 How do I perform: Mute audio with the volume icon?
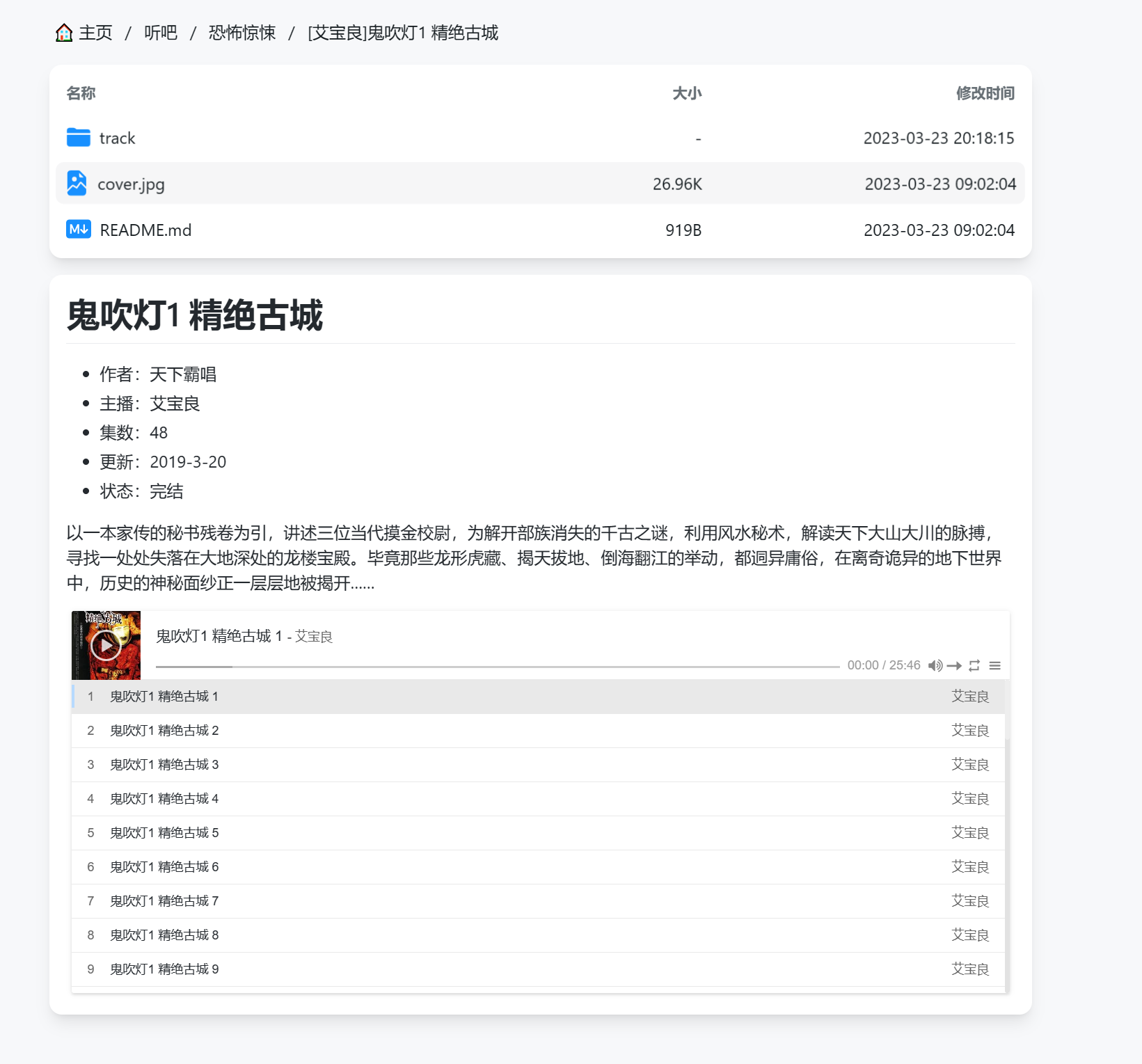tap(935, 666)
